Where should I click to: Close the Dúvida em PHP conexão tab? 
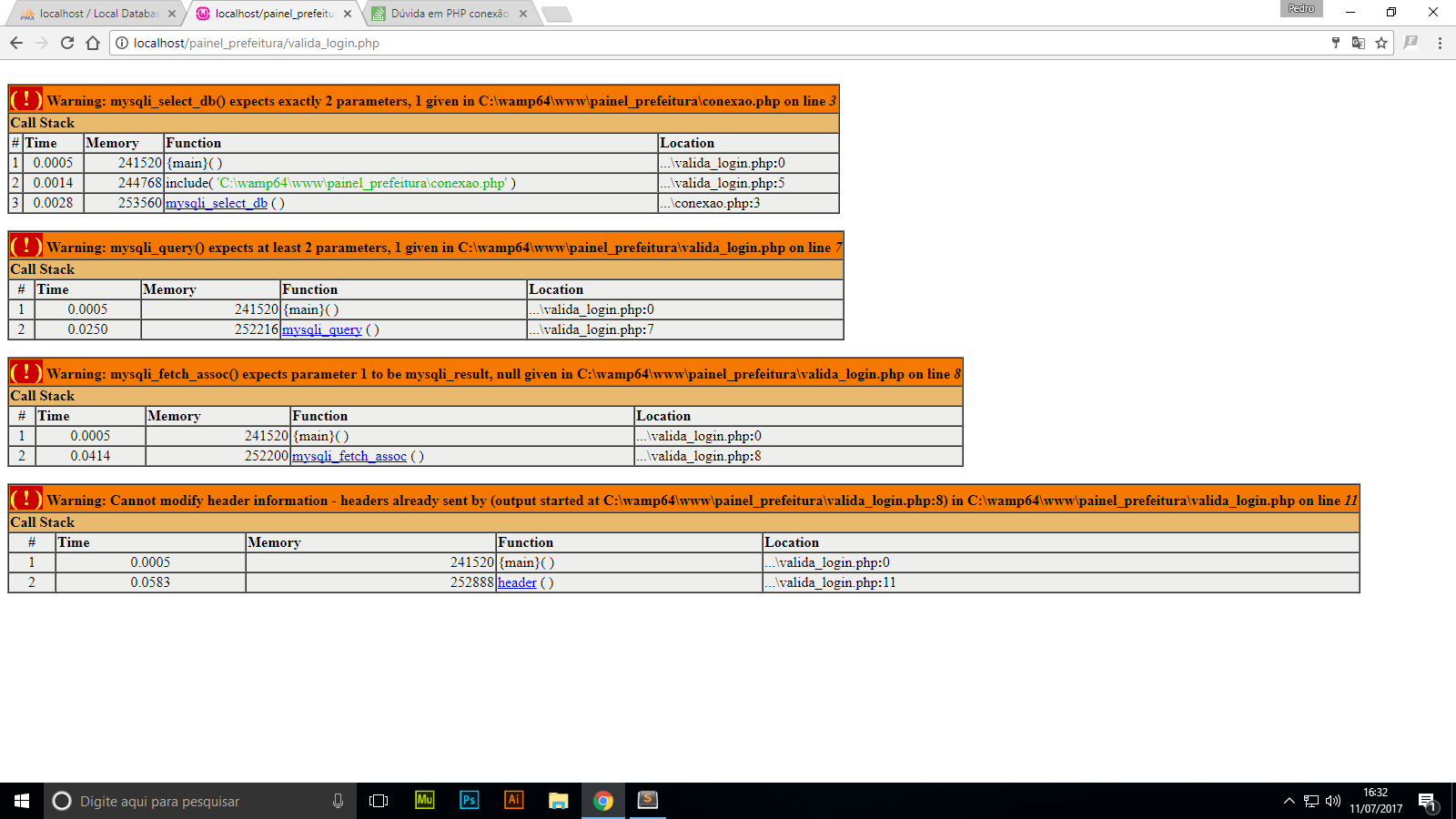(x=523, y=14)
